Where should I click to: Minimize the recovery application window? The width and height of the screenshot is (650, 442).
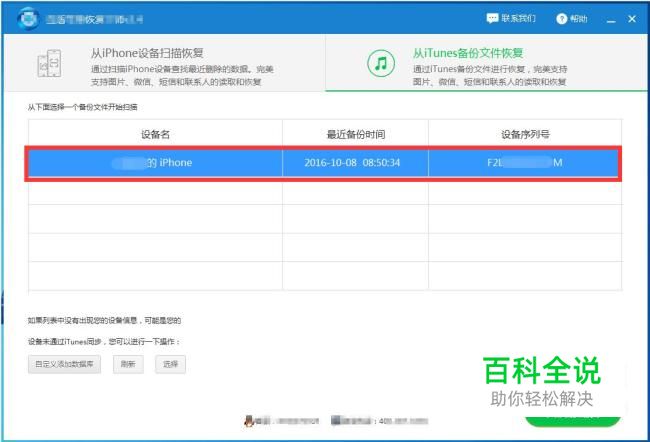pos(611,19)
